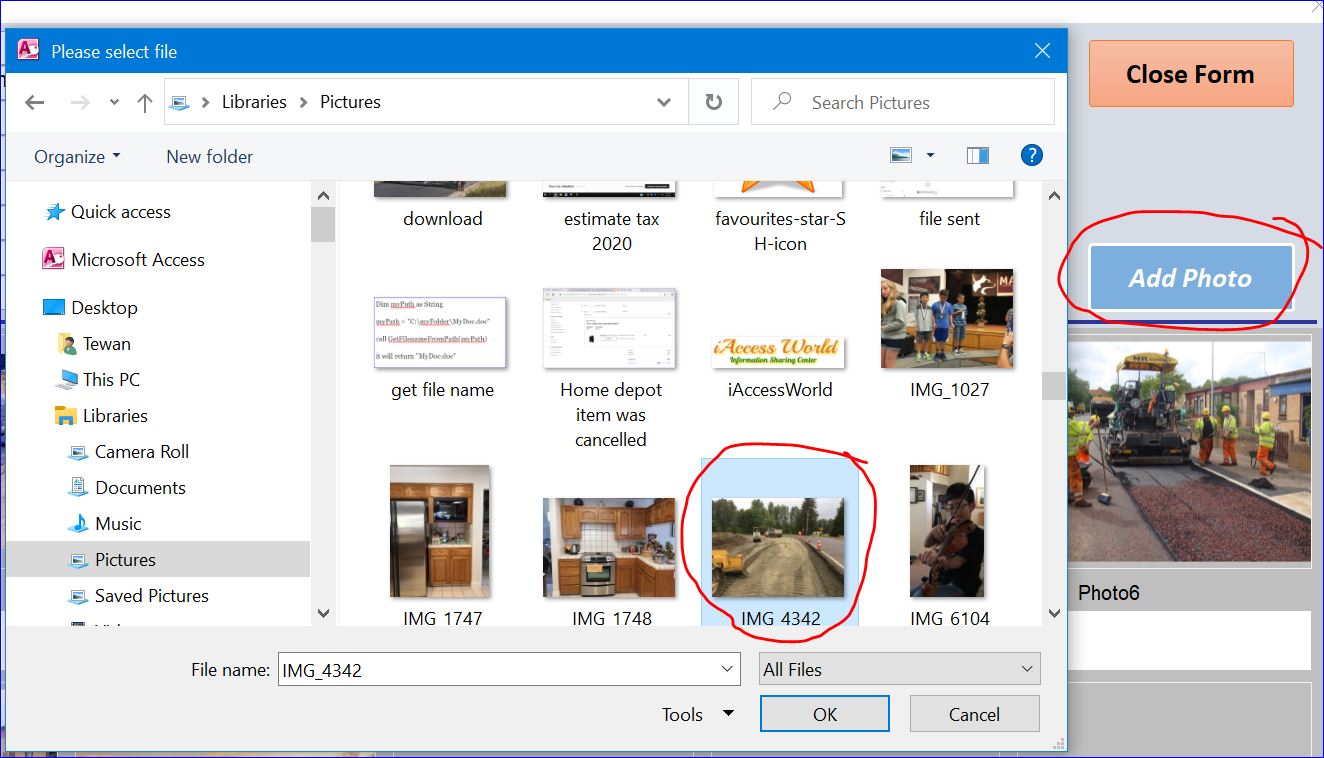Image resolution: width=1324 pixels, height=758 pixels.
Task: Close the Please select file dialog
Action: [x=1042, y=51]
